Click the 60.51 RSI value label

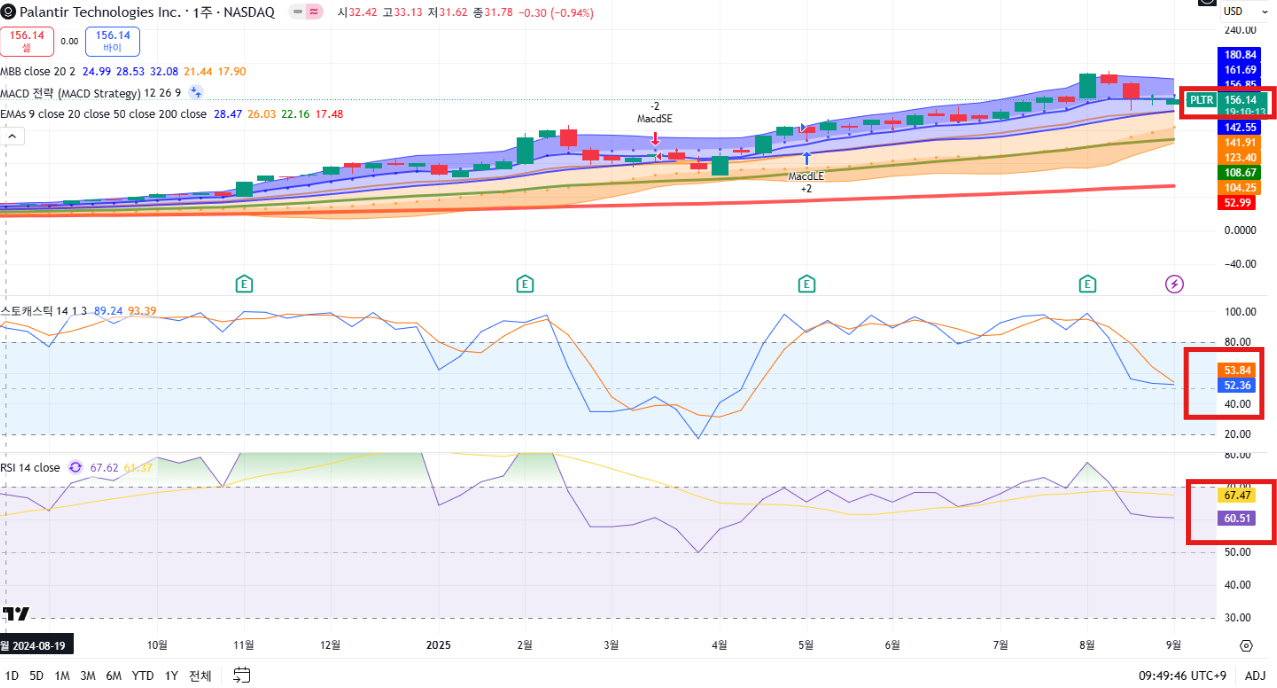click(x=1238, y=518)
